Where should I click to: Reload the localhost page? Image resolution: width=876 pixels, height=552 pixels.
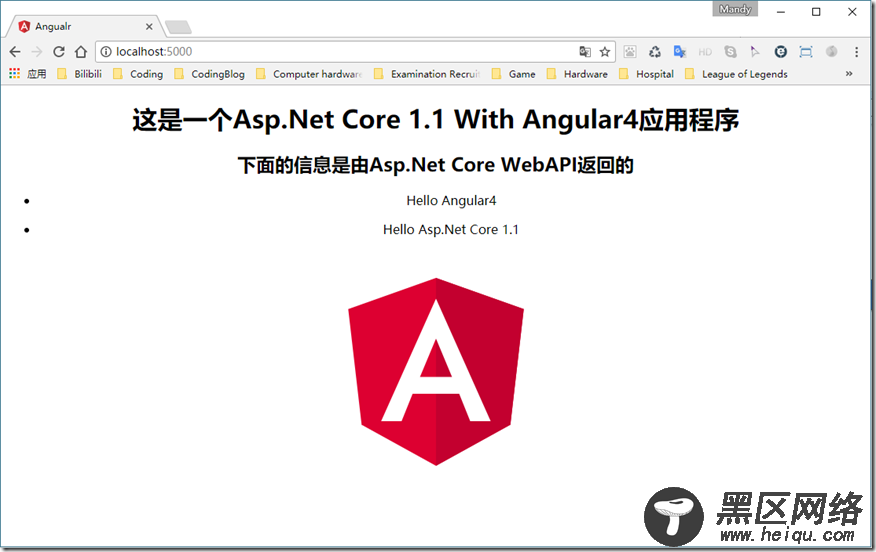point(59,52)
